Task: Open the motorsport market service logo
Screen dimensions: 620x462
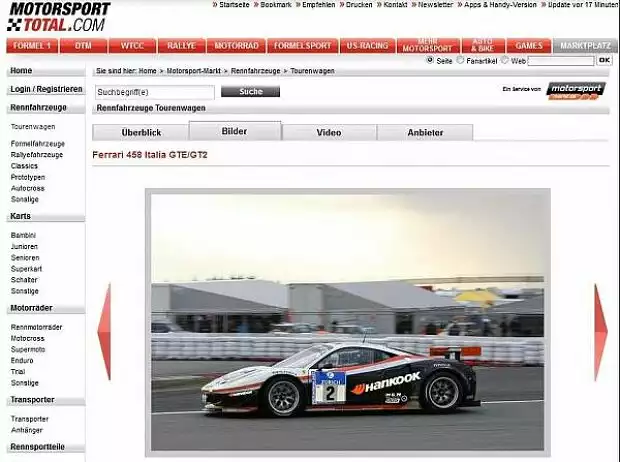Action: pyautogui.click(x=576, y=91)
